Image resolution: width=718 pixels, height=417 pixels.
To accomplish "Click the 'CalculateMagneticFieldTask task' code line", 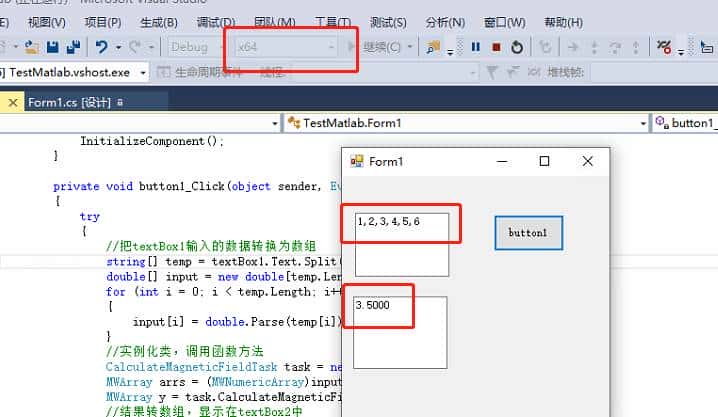I will pyautogui.click(x=223, y=367).
